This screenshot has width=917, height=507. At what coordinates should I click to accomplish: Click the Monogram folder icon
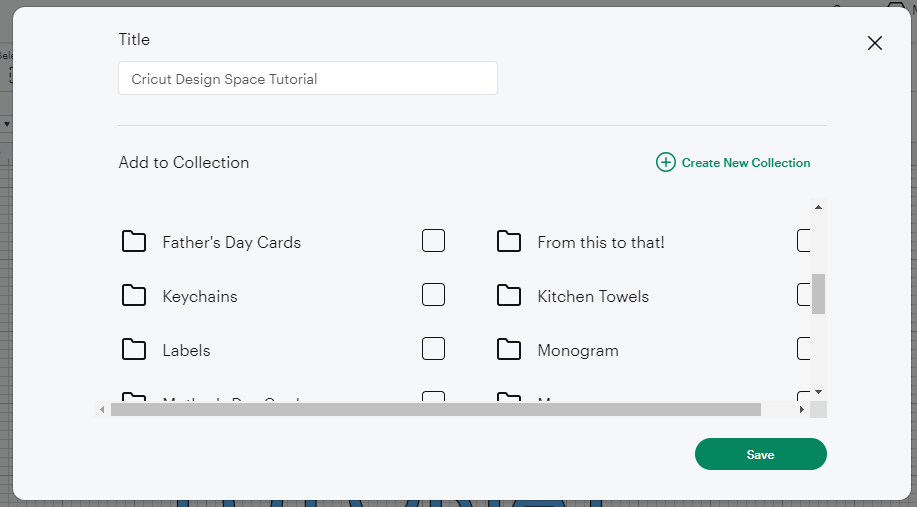pos(509,349)
